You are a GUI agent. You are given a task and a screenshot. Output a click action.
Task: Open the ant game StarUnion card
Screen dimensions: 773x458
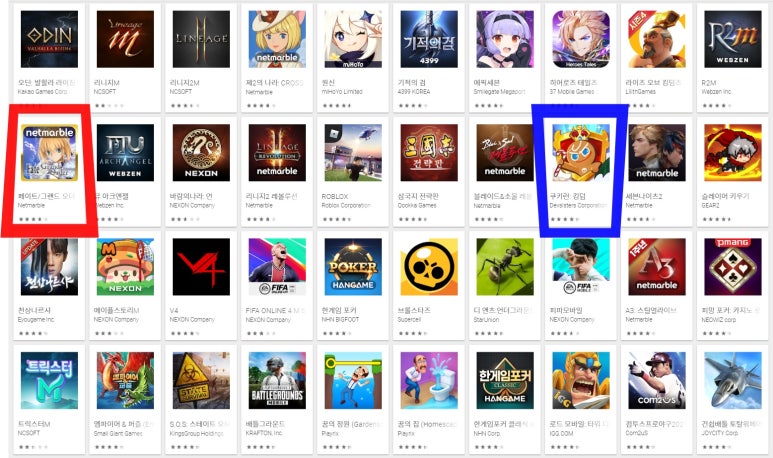pos(505,285)
